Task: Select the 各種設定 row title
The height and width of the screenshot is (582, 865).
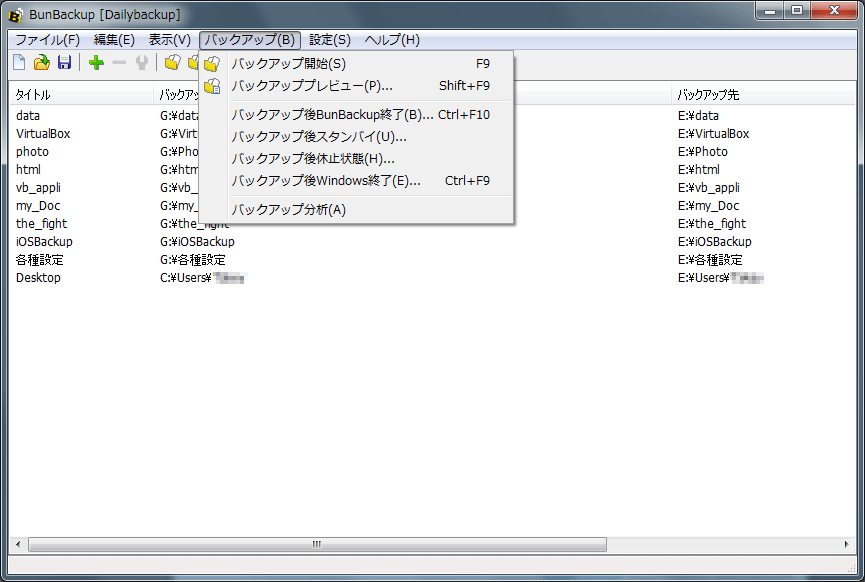Action: pyautogui.click(x=40, y=260)
